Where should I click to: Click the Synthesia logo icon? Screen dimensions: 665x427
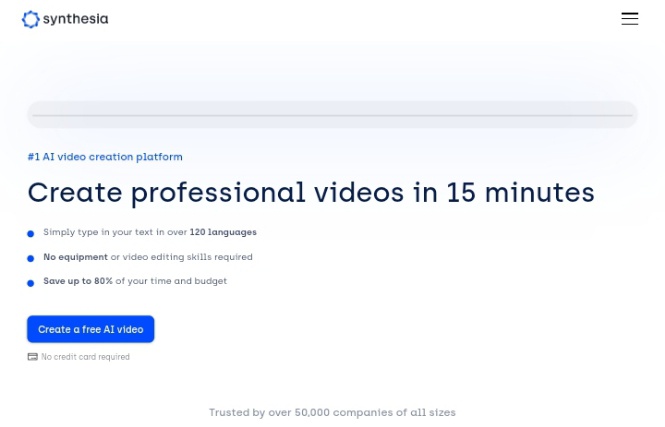(x=31, y=19)
